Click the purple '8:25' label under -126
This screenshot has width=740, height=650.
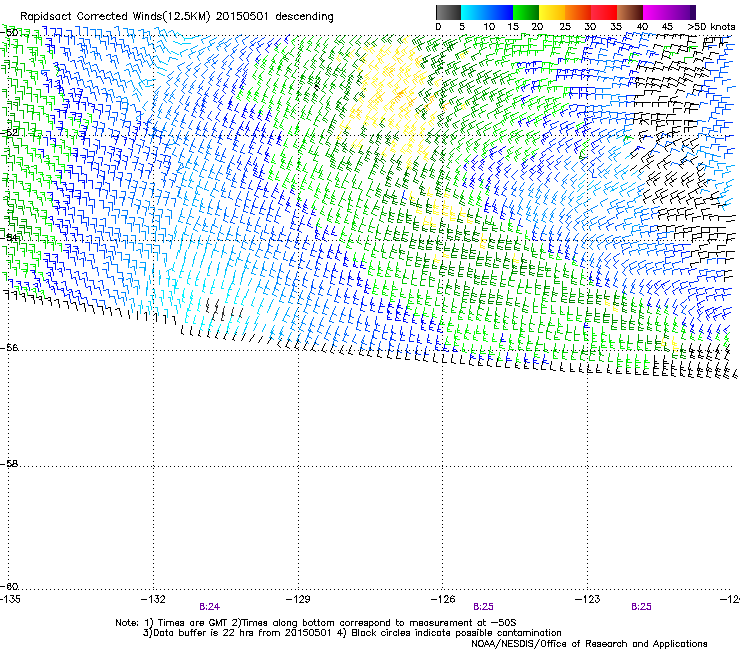click(483, 607)
